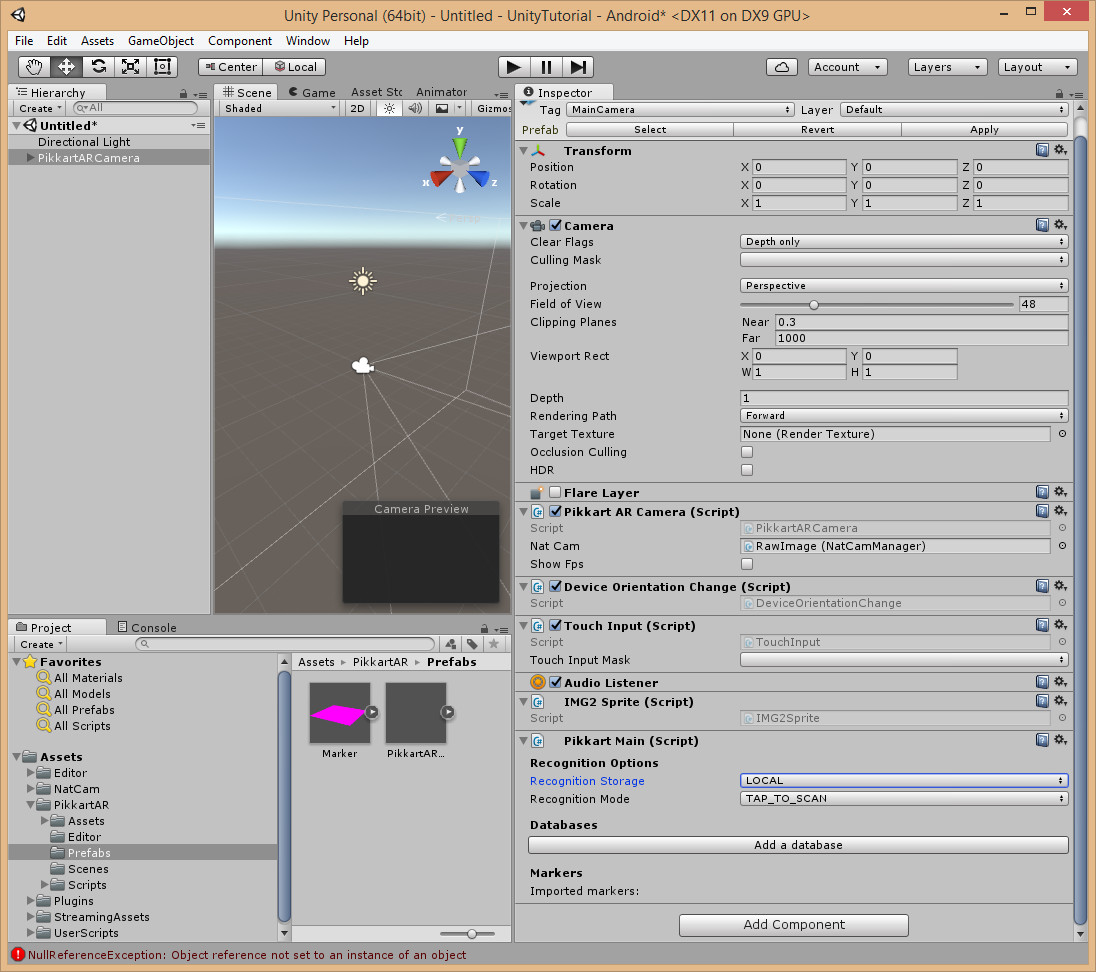Select the Hand tool in toolbar
The width and height of the screenshot is (1096, 972).
[x=34, y=67]
